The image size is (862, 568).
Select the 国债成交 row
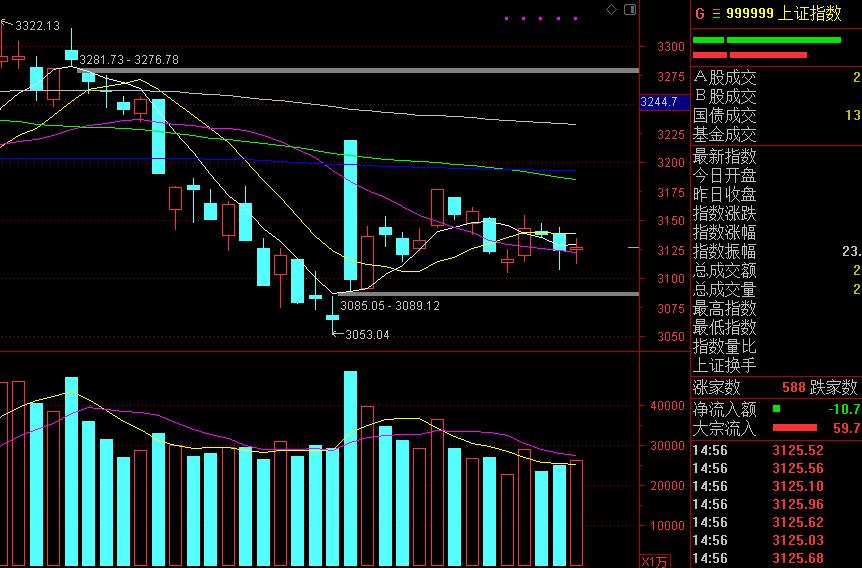point(776,115)
